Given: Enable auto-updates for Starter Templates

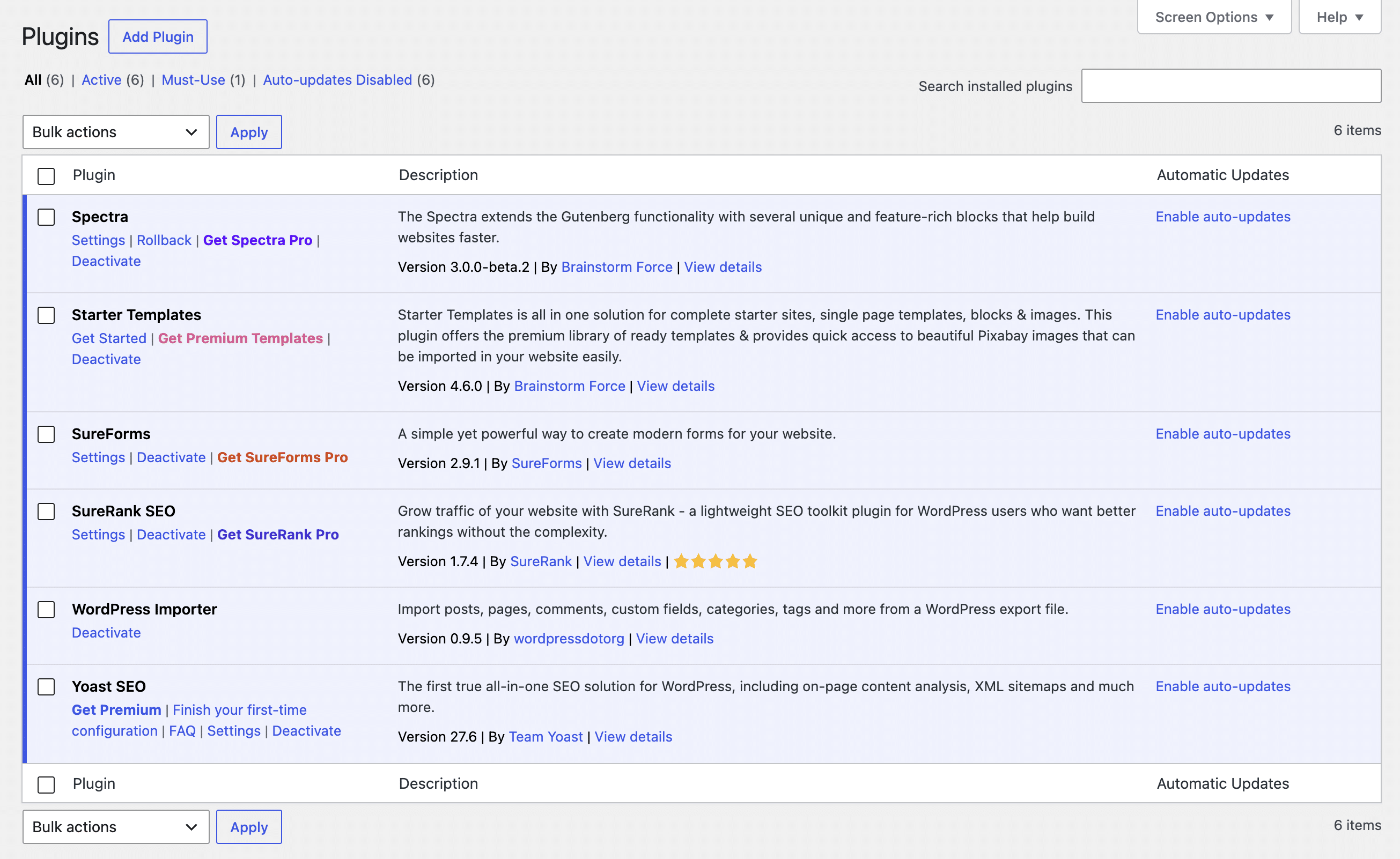Looking at the screenshot, I should coord(1224,315).
